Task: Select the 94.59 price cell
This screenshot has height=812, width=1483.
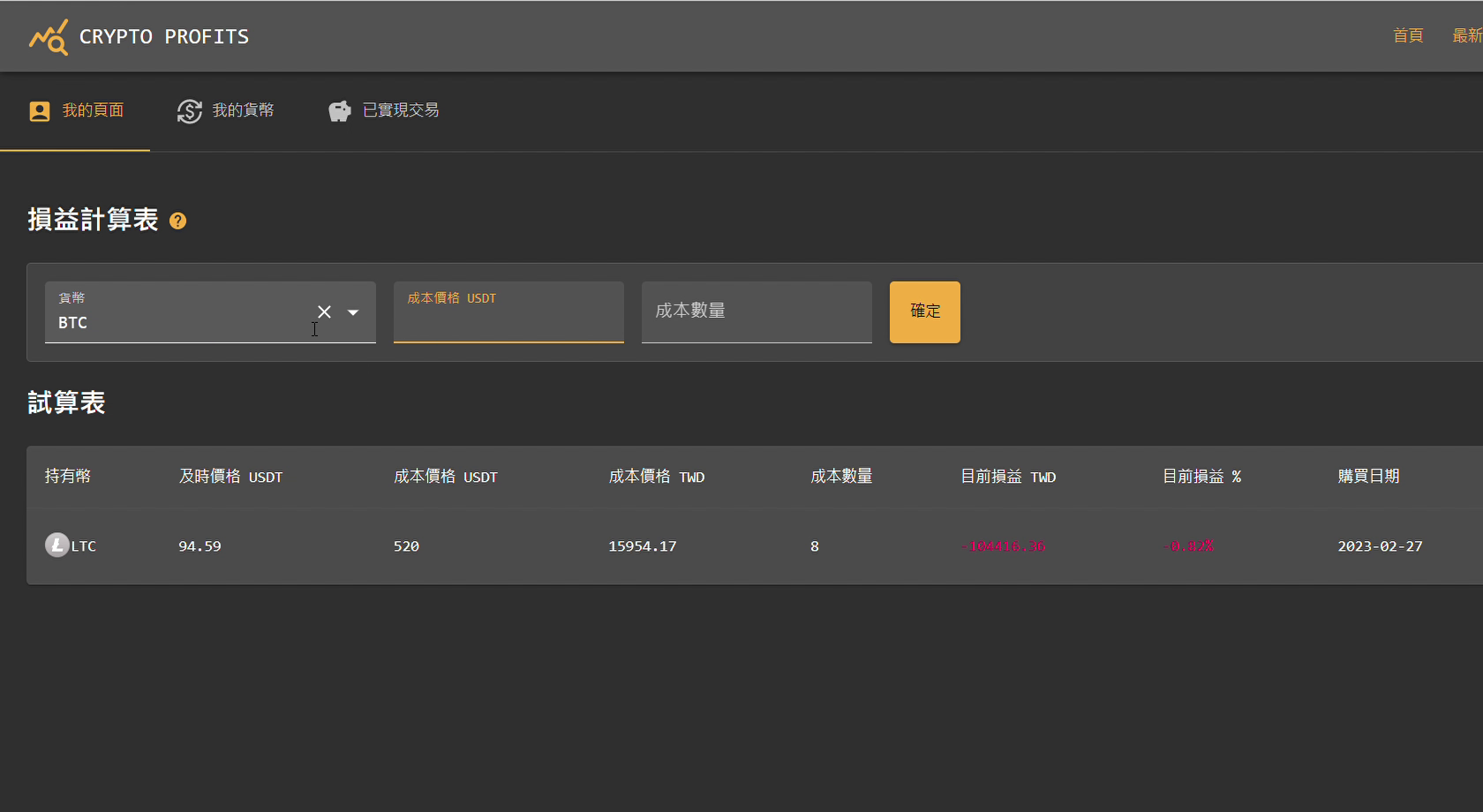Action: point(199,546)
